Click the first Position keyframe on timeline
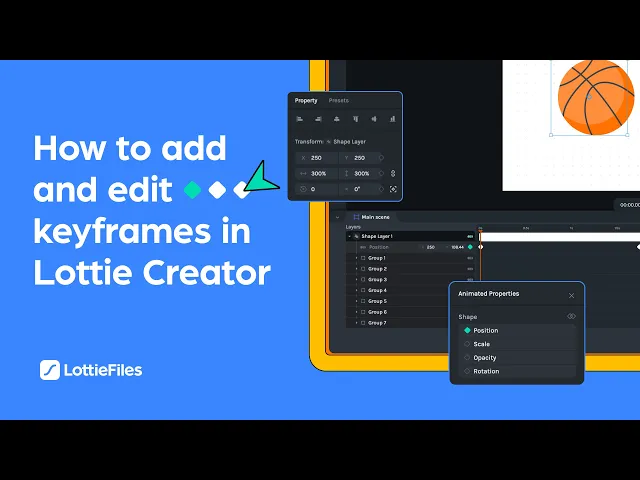The image size is (640, 480). pos(480,247)
